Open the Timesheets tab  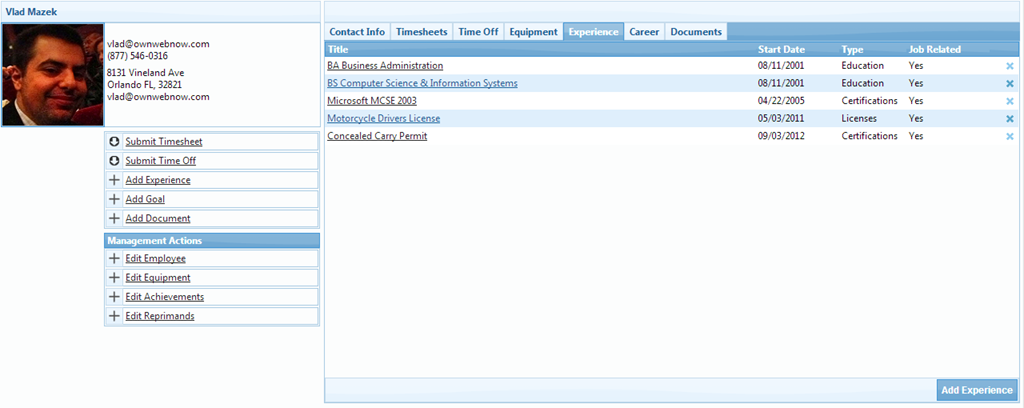tap(421, 32)
